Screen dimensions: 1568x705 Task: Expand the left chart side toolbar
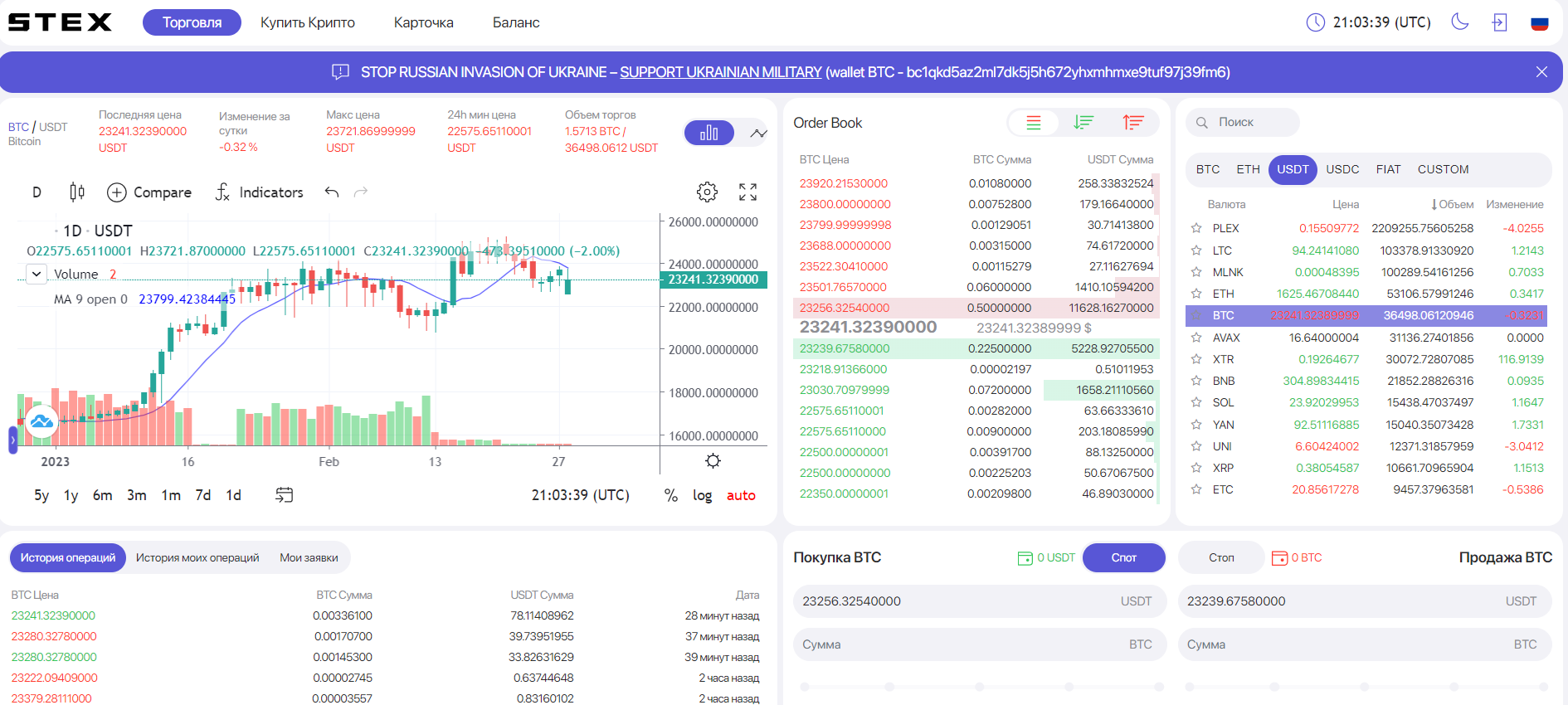pyautogui.click(x=12, y=440)
